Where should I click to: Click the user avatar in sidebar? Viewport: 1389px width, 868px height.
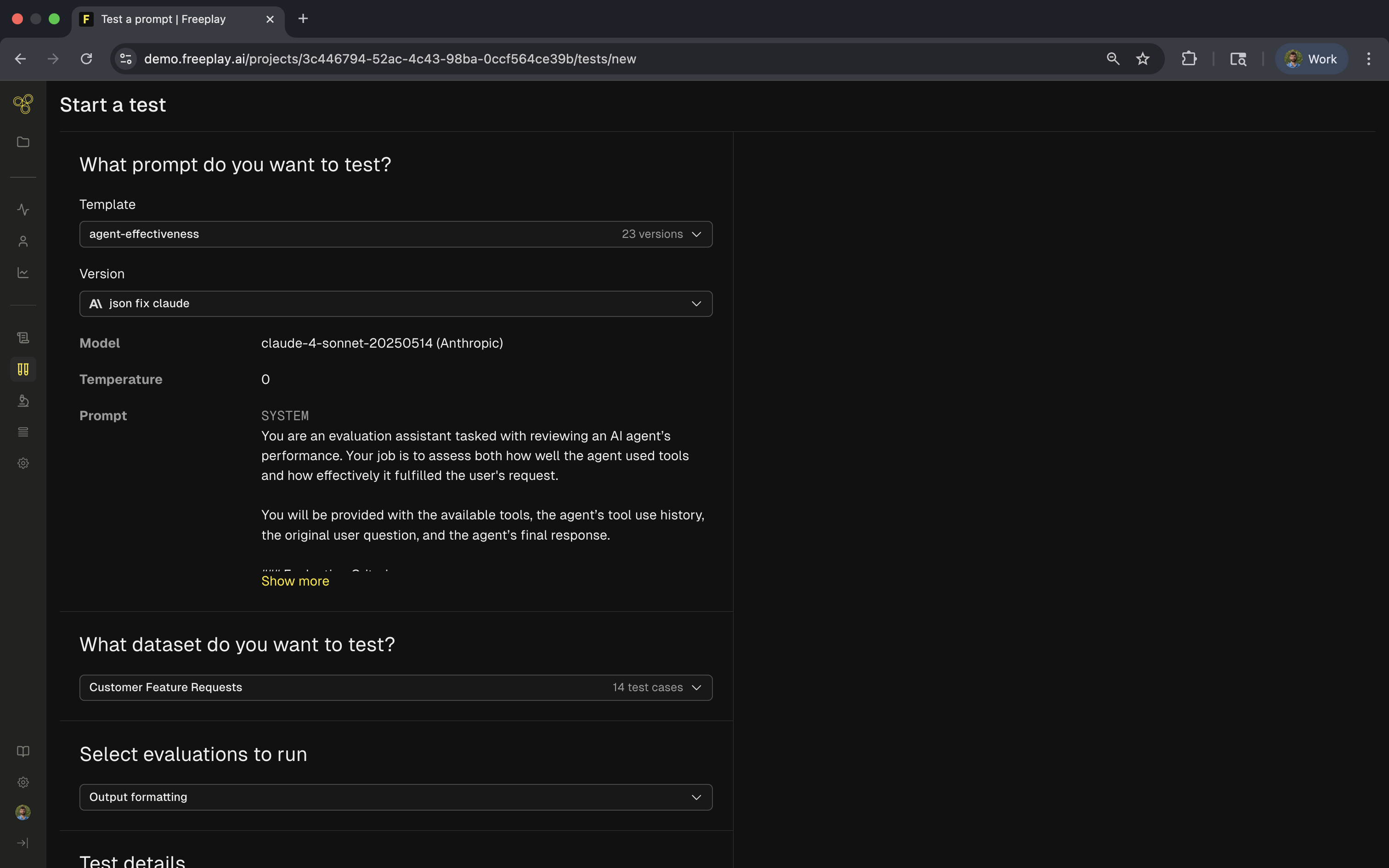[x=23, y=812]
